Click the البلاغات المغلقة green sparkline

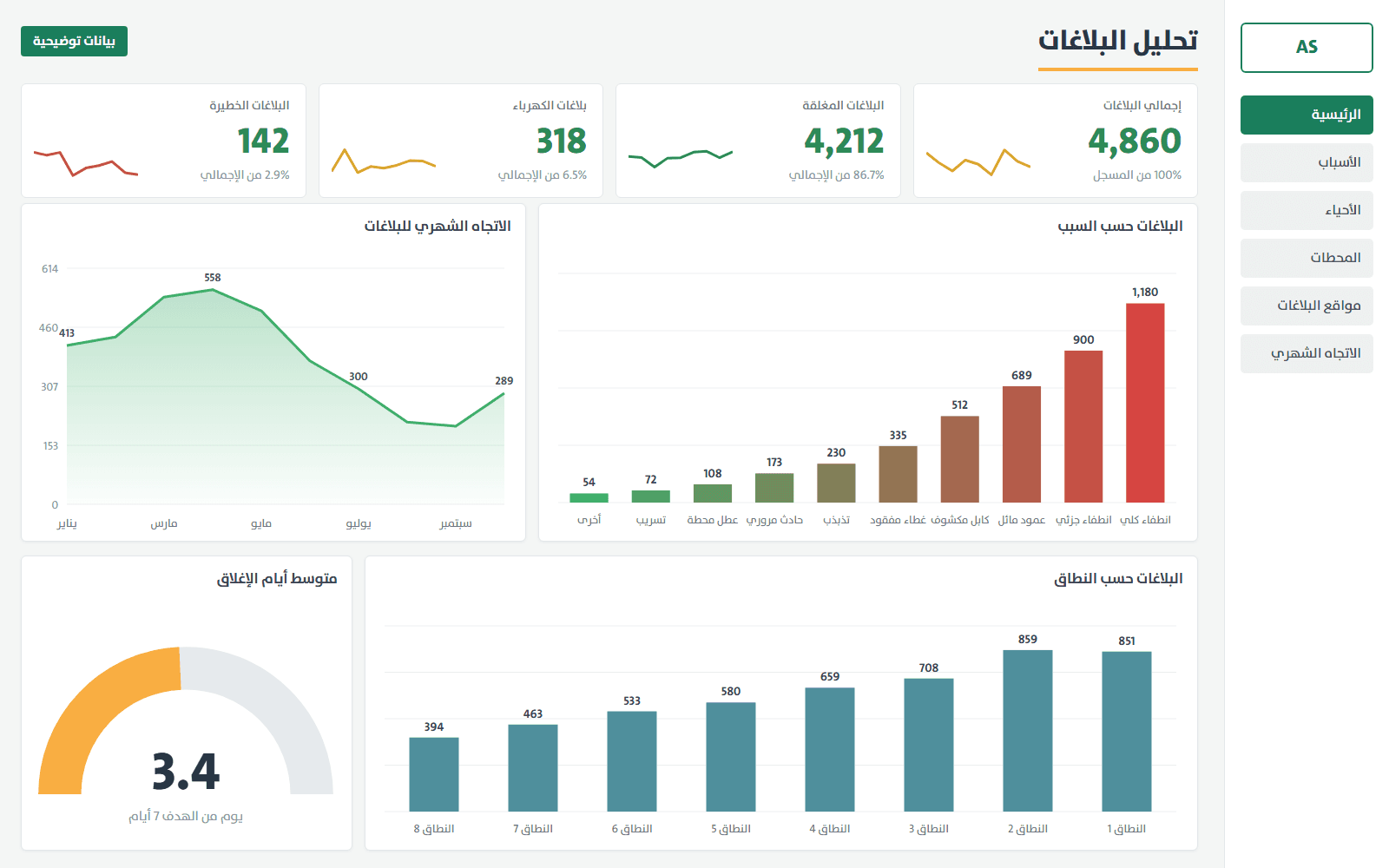click(x=681, y=158)
